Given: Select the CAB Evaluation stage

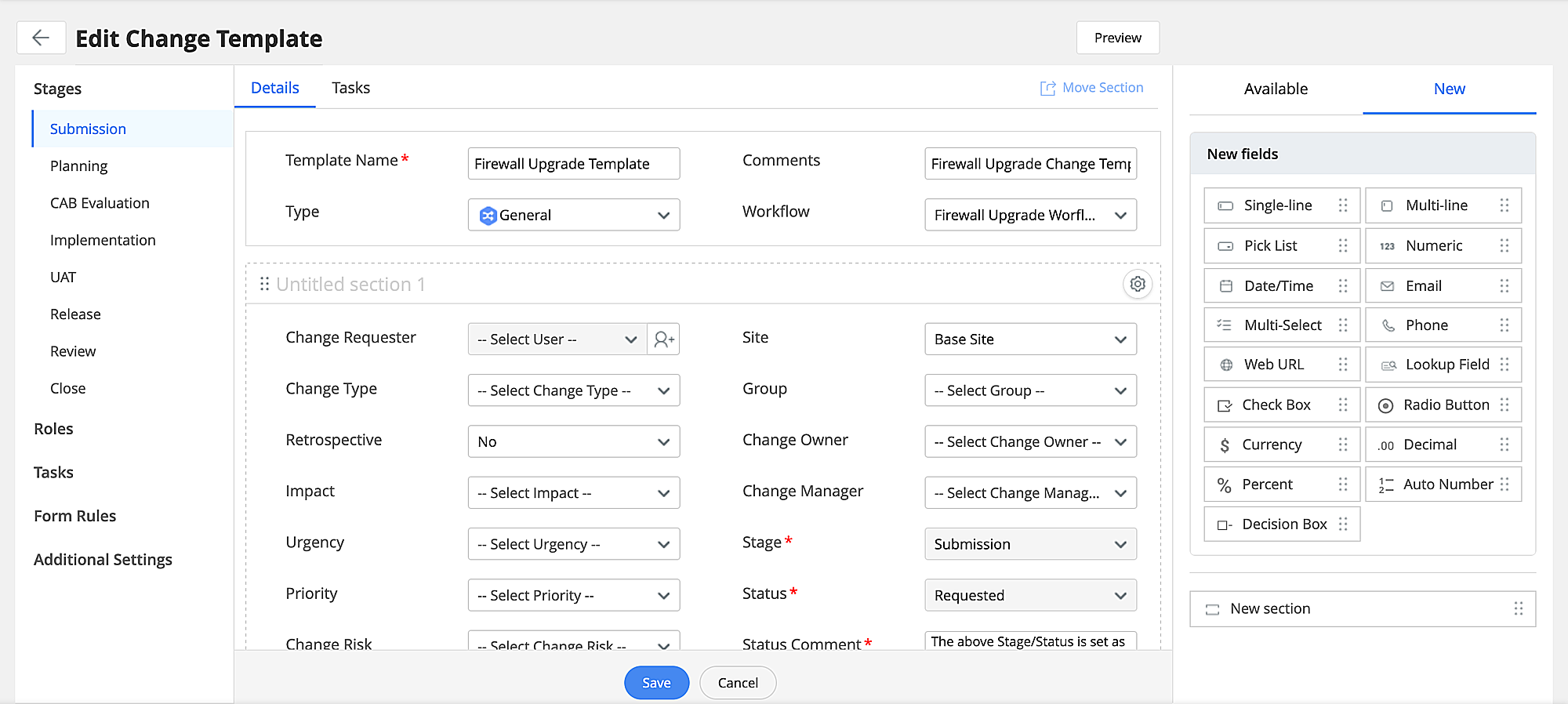Looking at the screenshot, I should click(100, 203).
